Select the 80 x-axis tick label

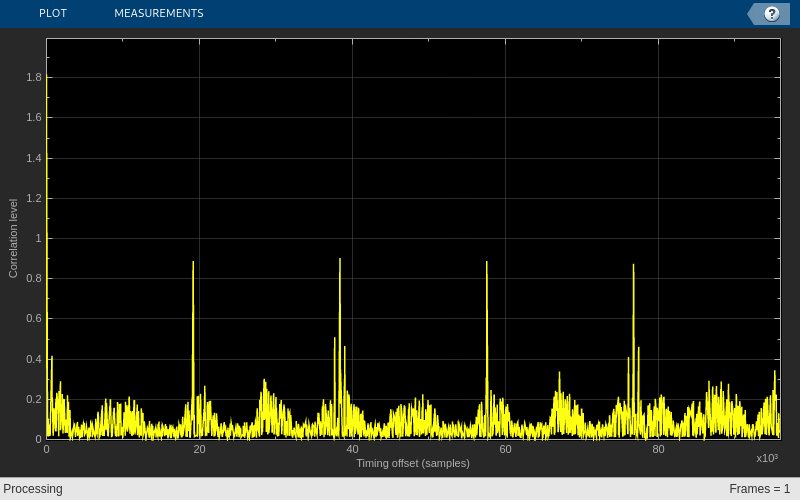point(658,449)
